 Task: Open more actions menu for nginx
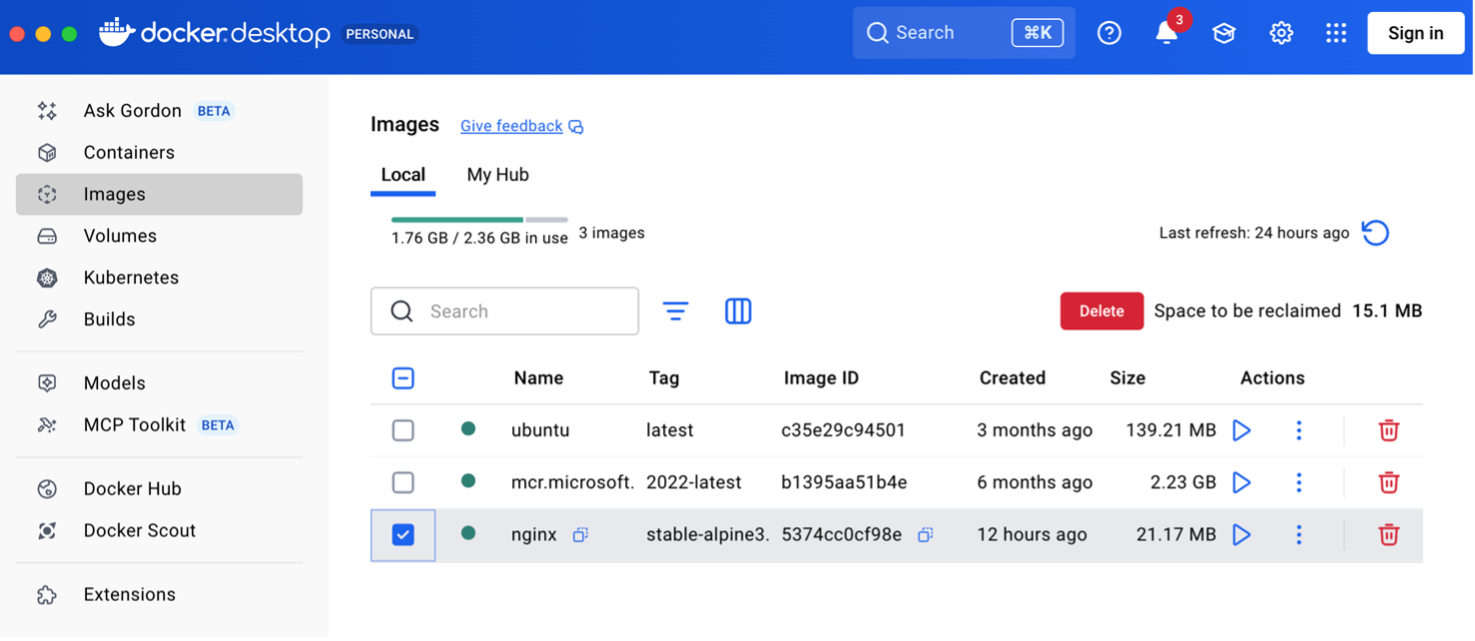[1299, 535]
